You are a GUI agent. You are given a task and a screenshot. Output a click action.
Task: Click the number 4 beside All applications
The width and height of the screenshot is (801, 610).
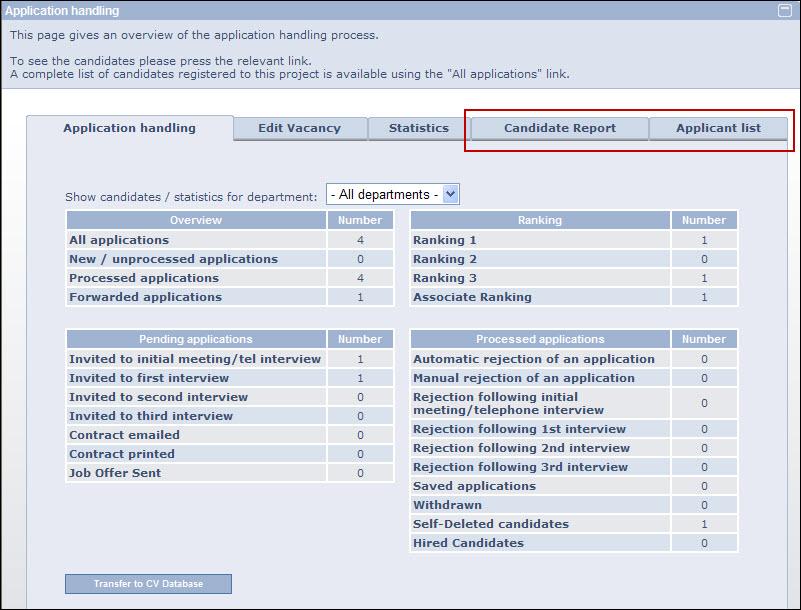click(x=360, y=240)
